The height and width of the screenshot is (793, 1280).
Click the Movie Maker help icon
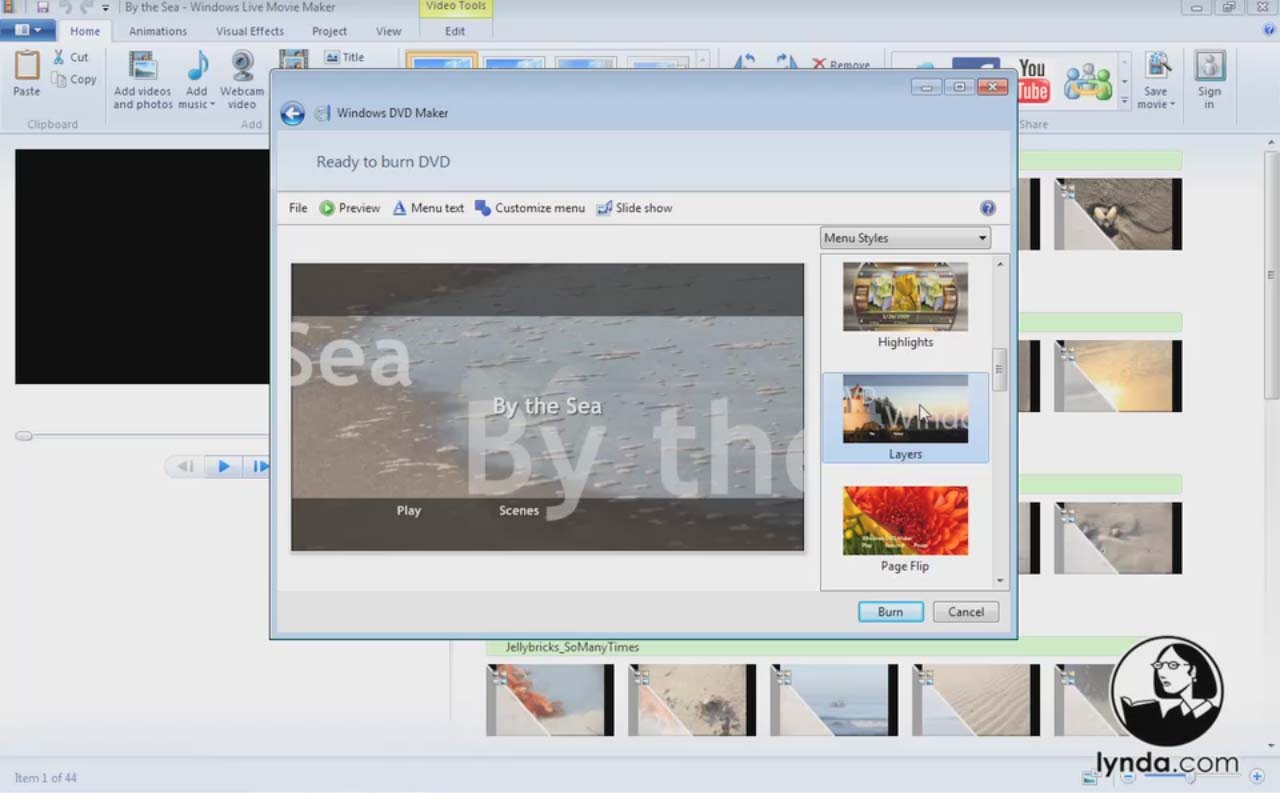(x=1269, y=30)
